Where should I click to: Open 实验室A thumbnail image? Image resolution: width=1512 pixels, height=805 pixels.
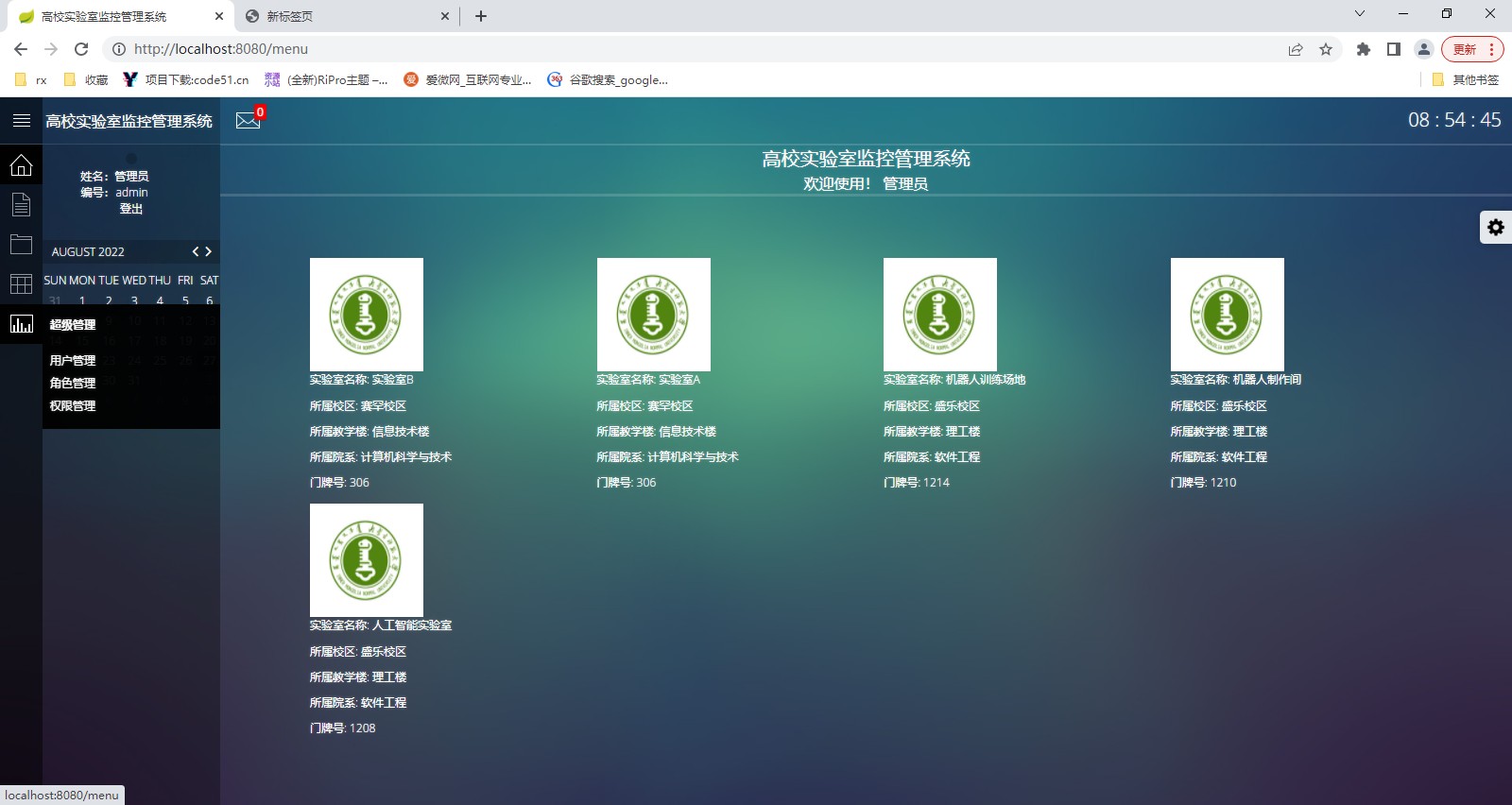point(654,315)
